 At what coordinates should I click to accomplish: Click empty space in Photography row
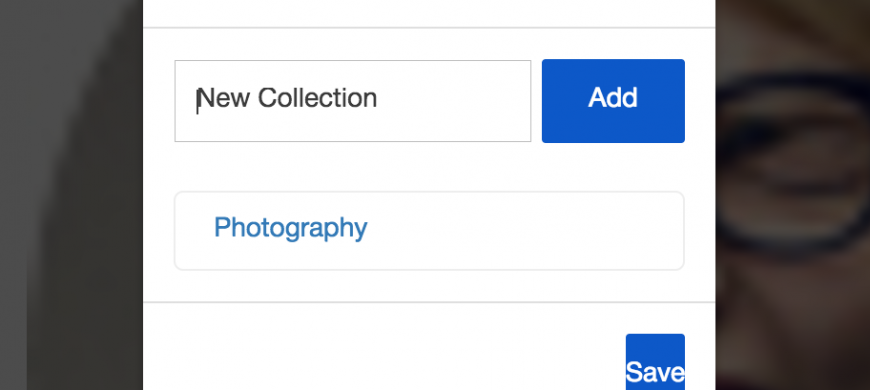524,231
